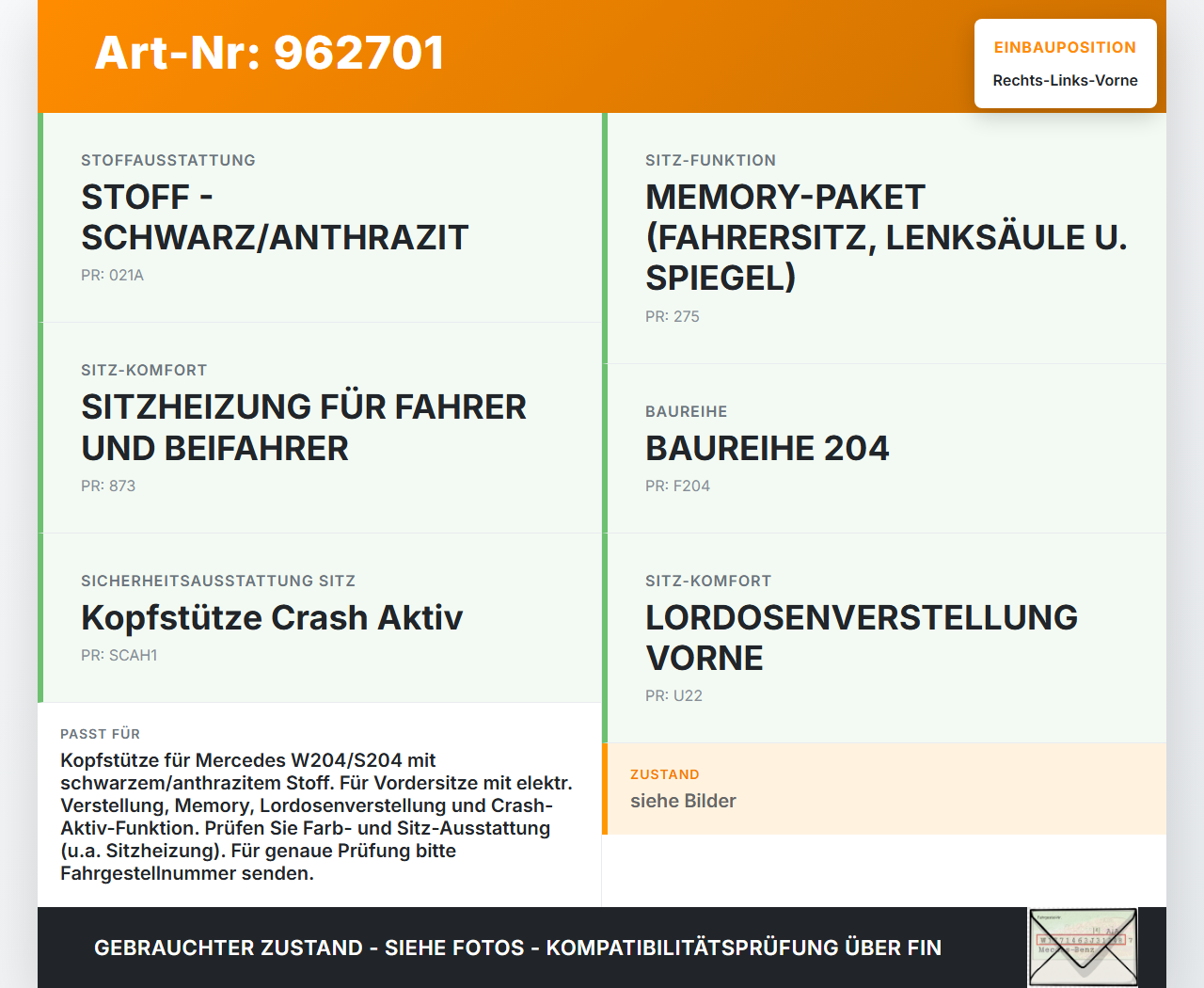Image resolution: width=1204 pixels, height=988 pixels.
Task: Select the siehe Bilder text under ZUSTAND
Action: click(x=683, y=801)
